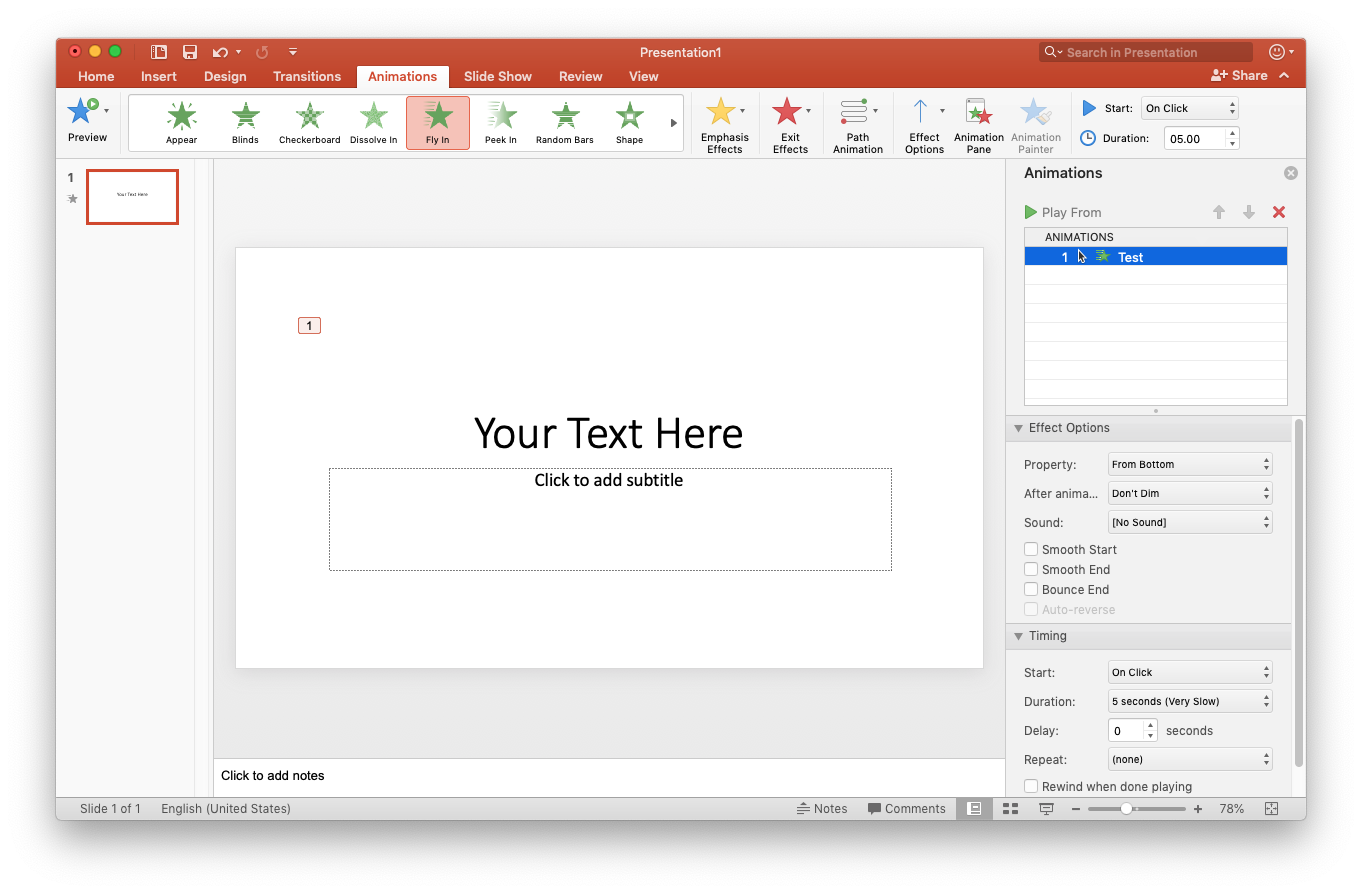Pick the Peek In effect
1362x894 pixels.
(x=501, y=122)
